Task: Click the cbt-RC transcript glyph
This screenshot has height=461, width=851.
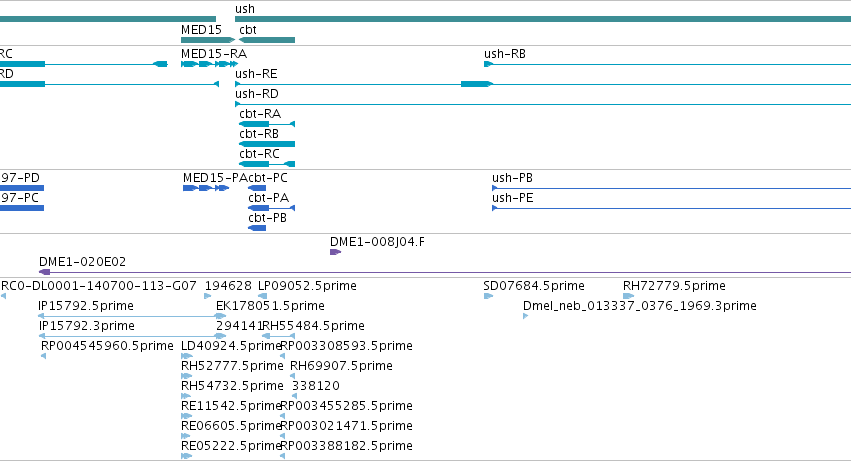Action: (x=267, y=164)
